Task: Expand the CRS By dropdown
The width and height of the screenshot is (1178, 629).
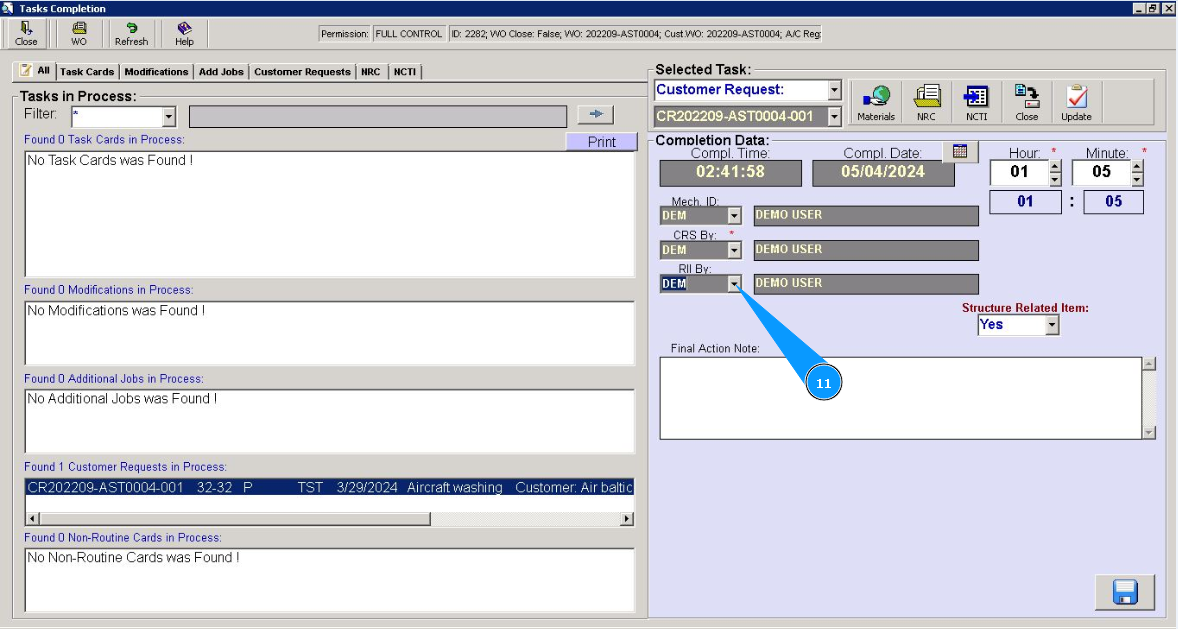Action: 734,249
